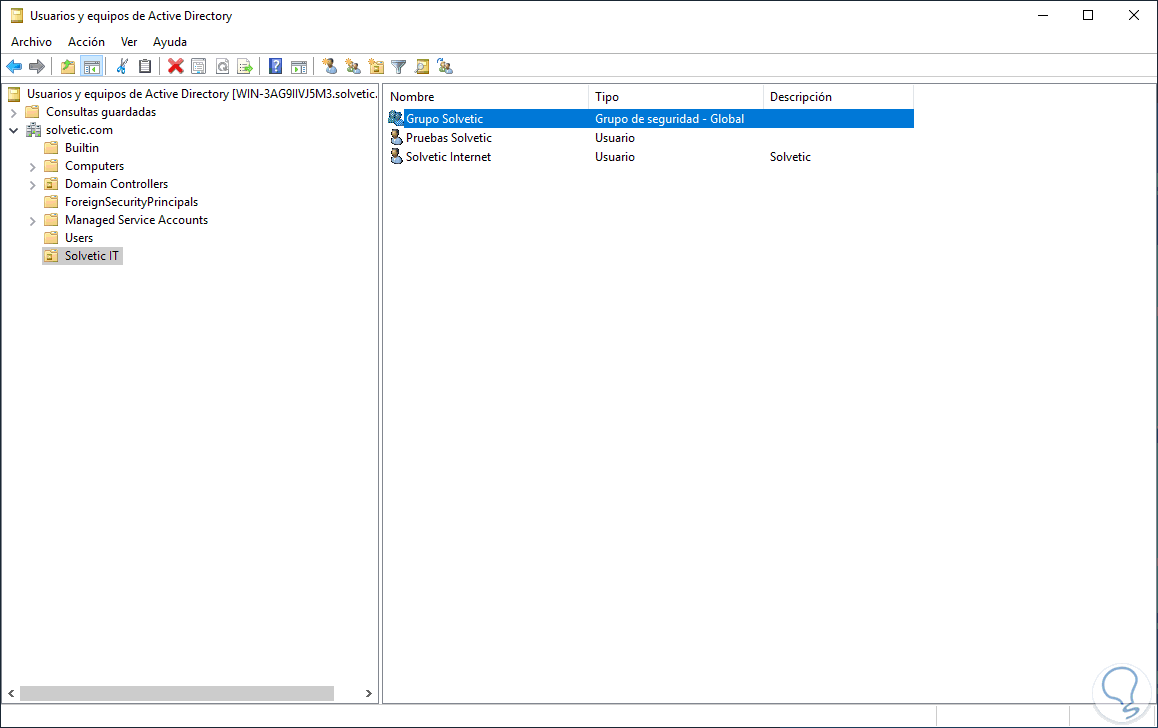
Task: Click 'Grupo de seguridad - Global' cell
Action: point(670,119)
